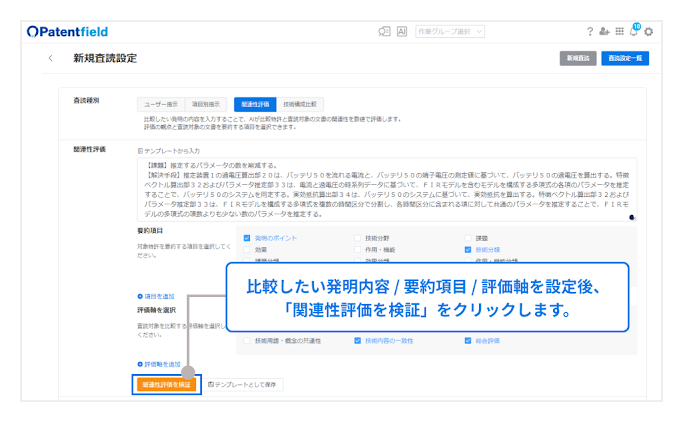This screenshot has width=683, height=422.
Task: Open settings gear icon
Action: (649, 32)
